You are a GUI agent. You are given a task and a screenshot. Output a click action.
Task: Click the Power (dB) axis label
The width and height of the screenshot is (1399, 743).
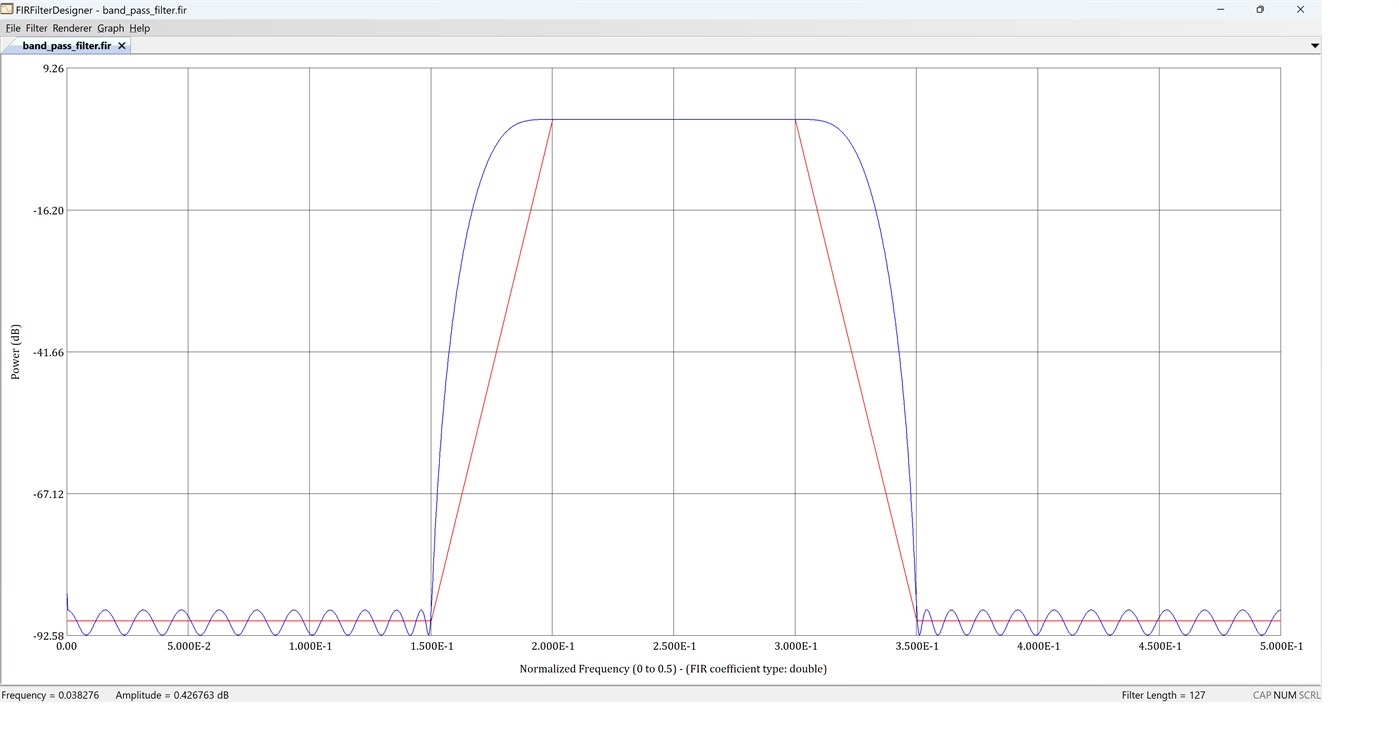[x=15, y=352]
